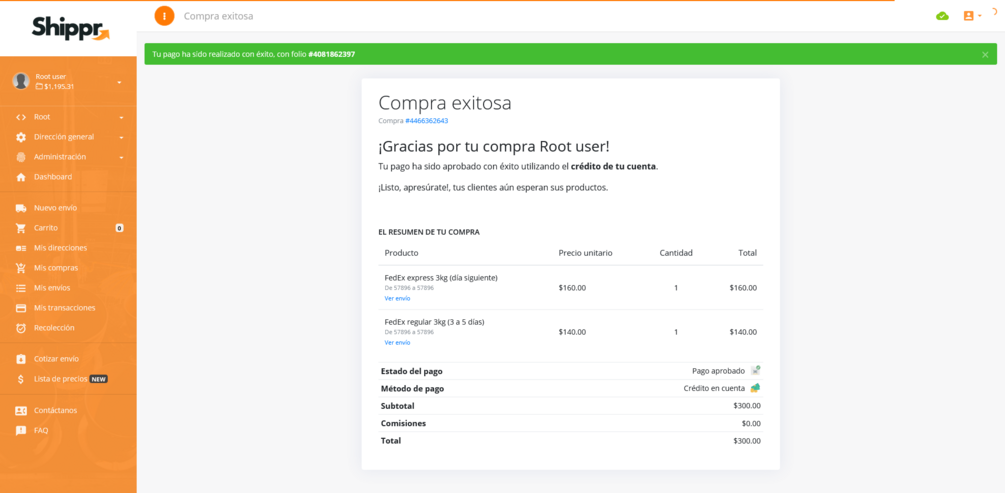This screenshot has height=493, width=1005.
Task: Click the Recolección alarm icon
Action: [21, 328]
